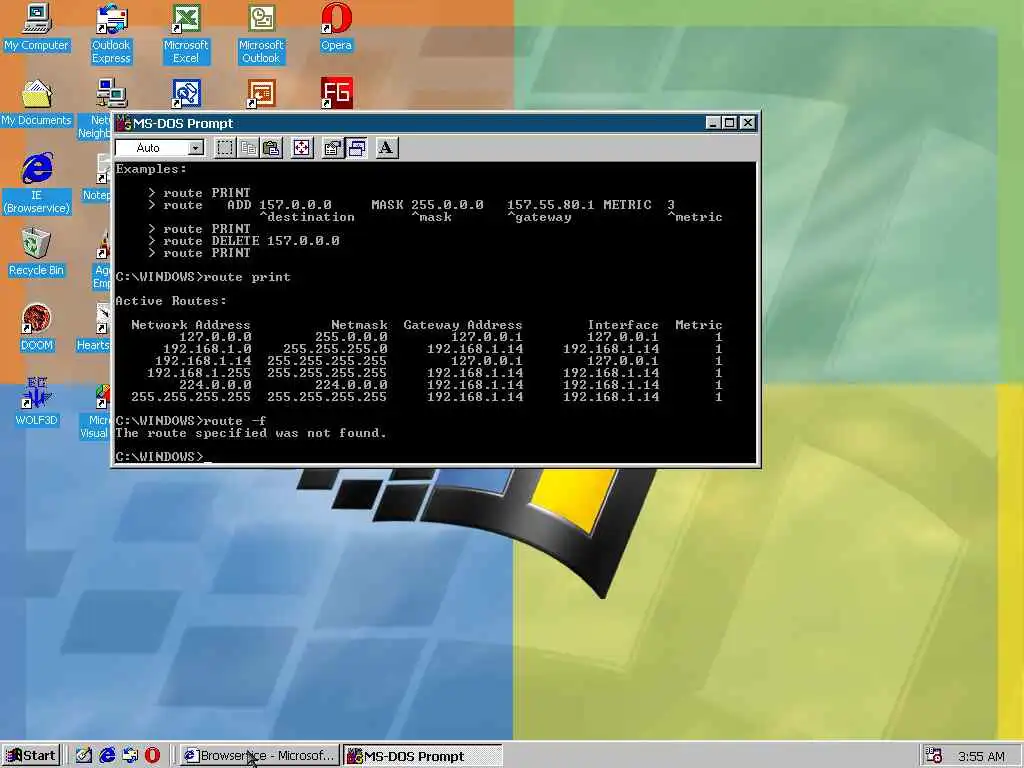Launch Outlook Express from Quick Launch
This screenshot has height=768, width=1024.
(130, 756)
